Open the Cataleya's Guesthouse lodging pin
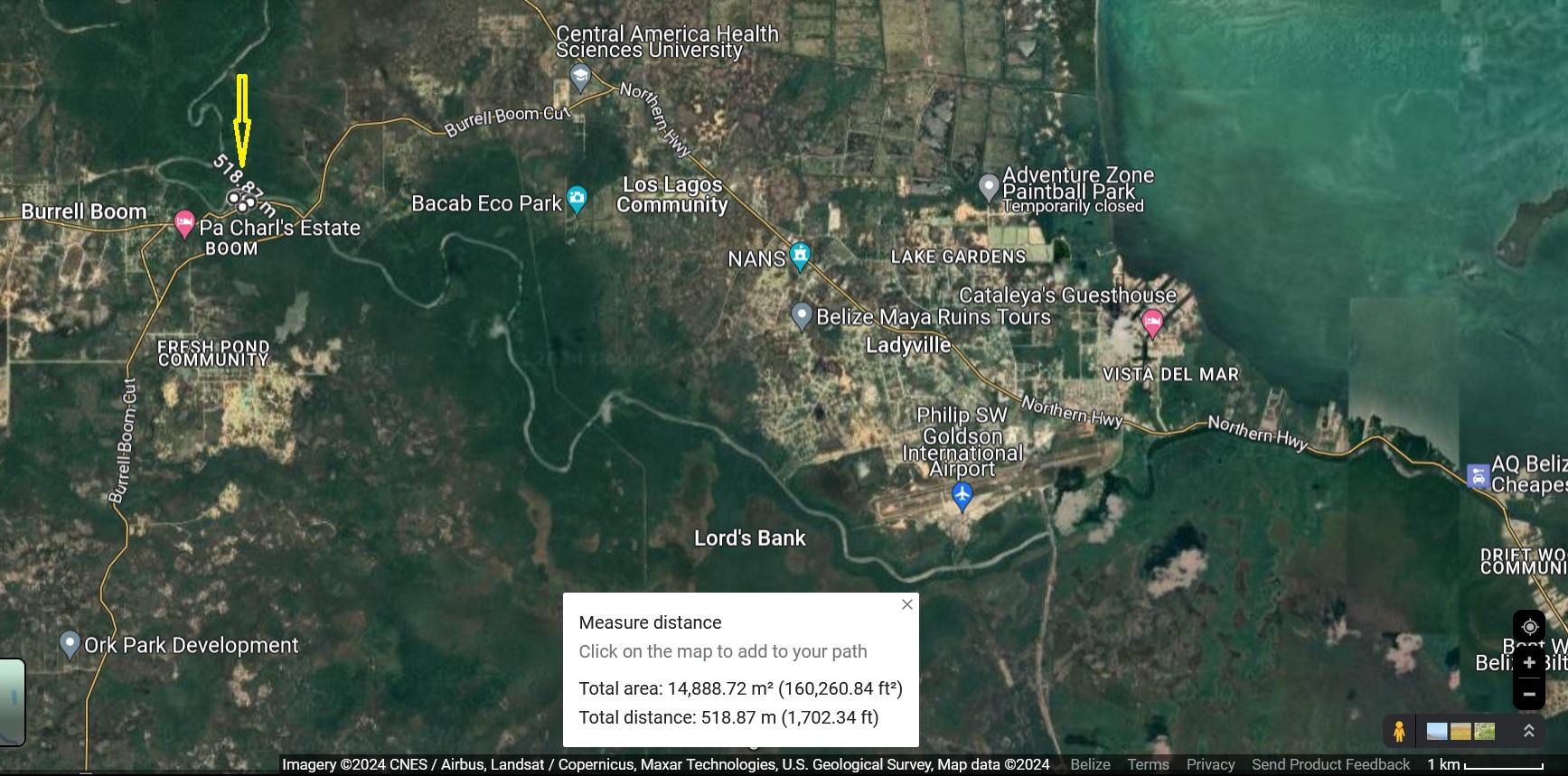Image resolution: width=1568 pixels, height=776 pixels. tap(1152, 323)
